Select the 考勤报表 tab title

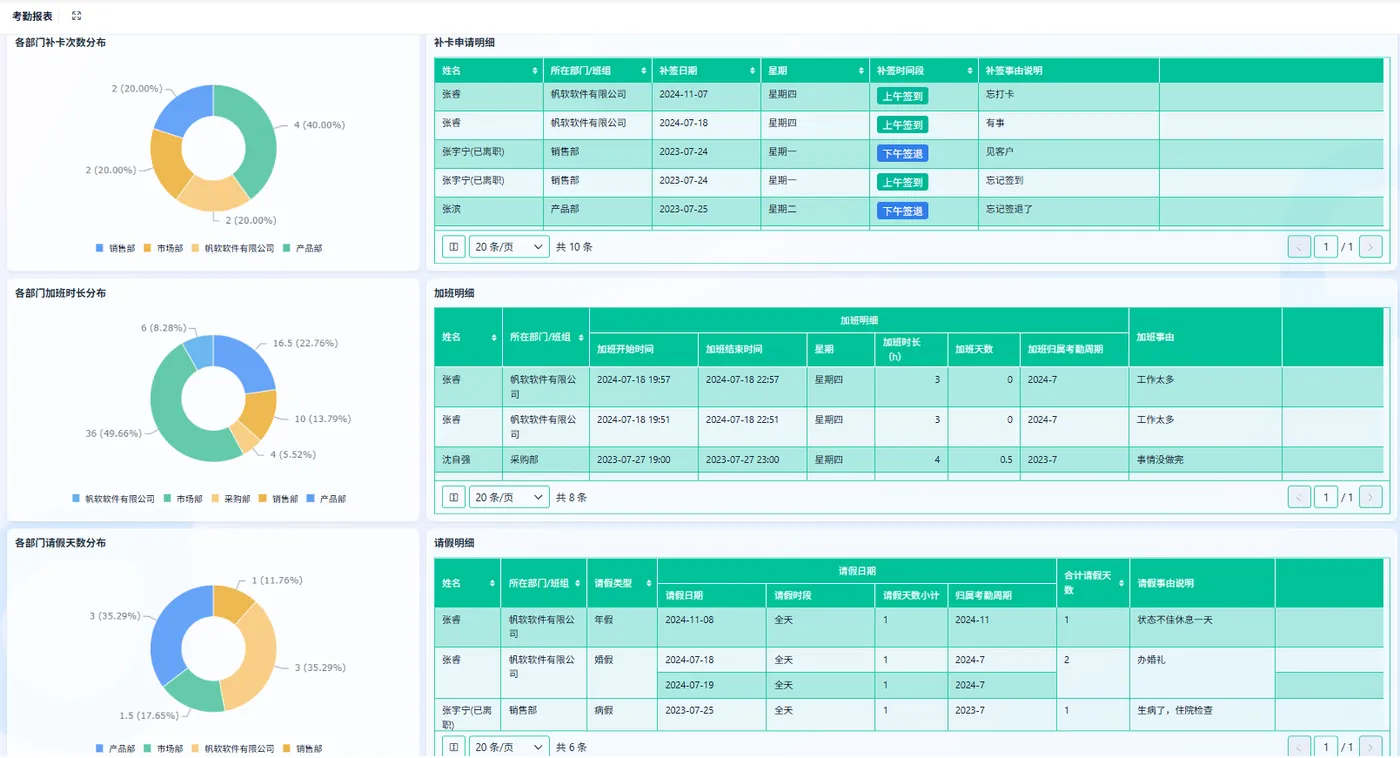pos(33,16)
